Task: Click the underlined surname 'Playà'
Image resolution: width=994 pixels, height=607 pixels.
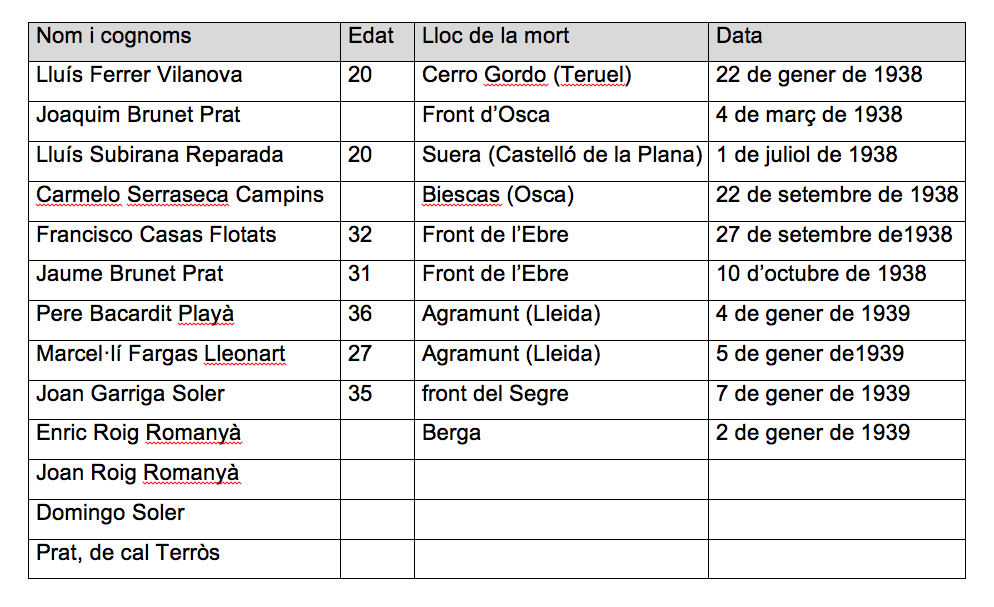Action: (x=206, y=314)
